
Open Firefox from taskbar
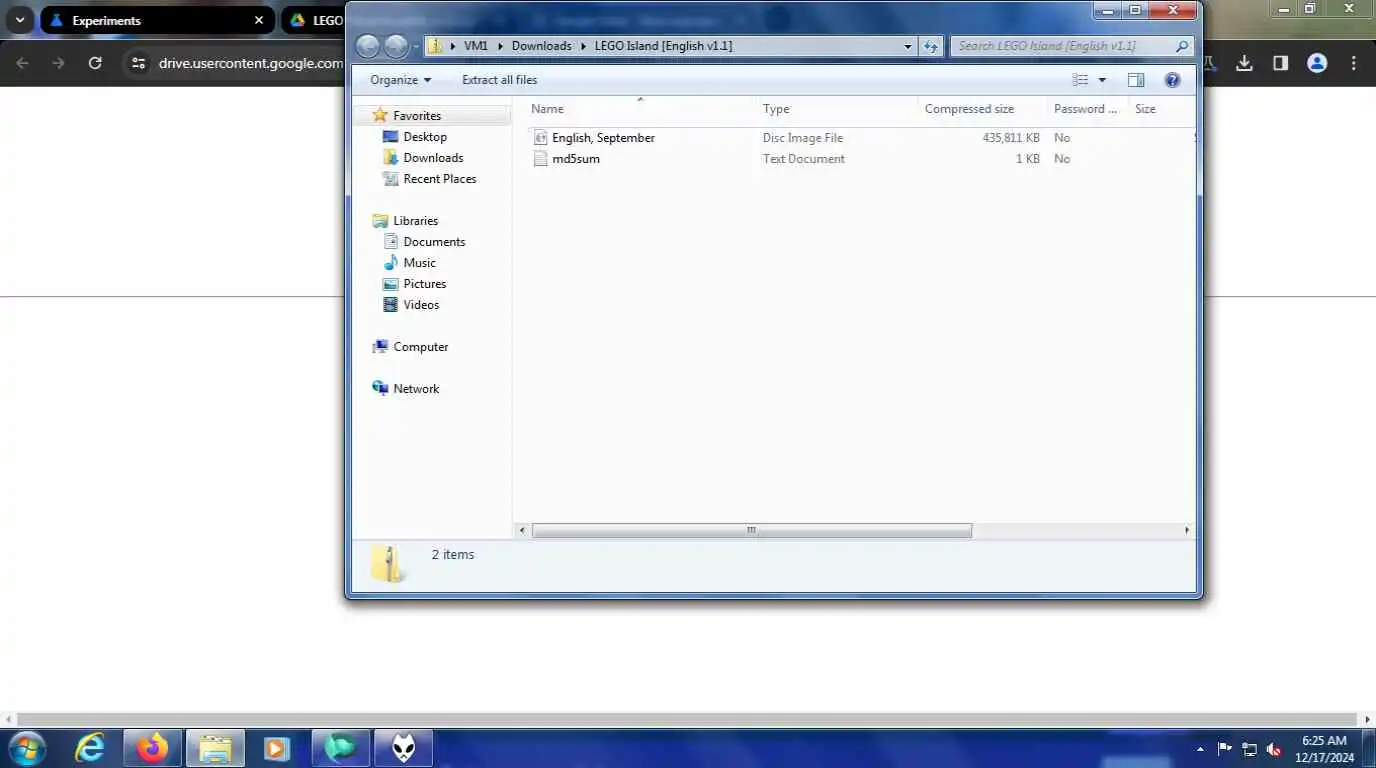(x=153, y=748)
